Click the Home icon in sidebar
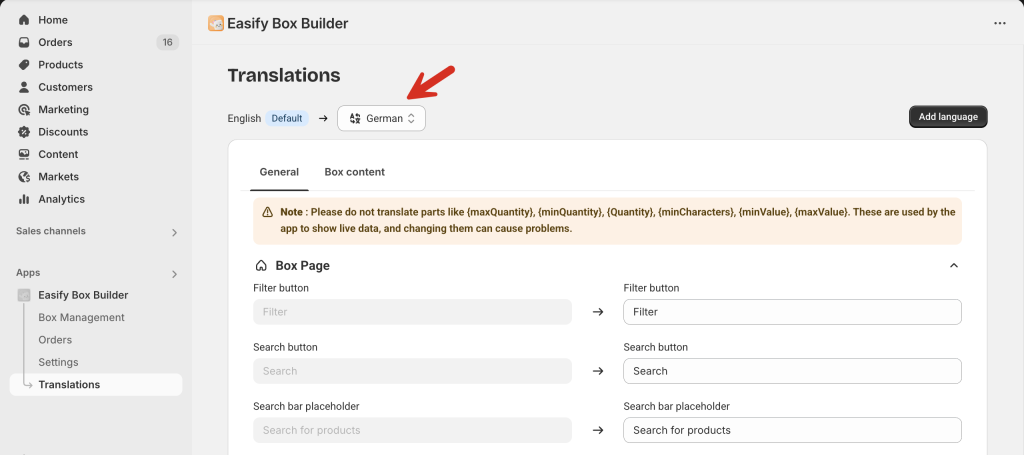This screenshot has width=1024, height=455. click(x=24, y=20)
